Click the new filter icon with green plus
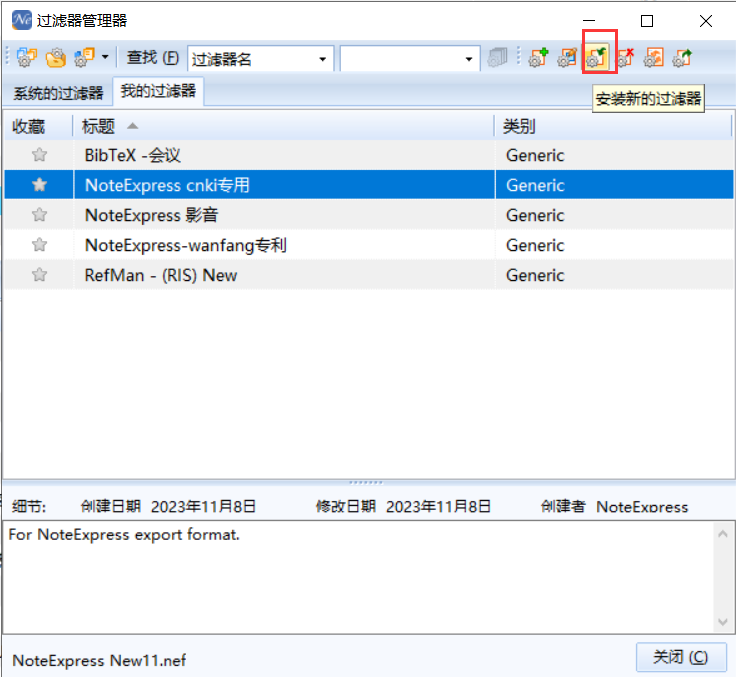Viewport: 736px width, 677px height. coord(538,57)
